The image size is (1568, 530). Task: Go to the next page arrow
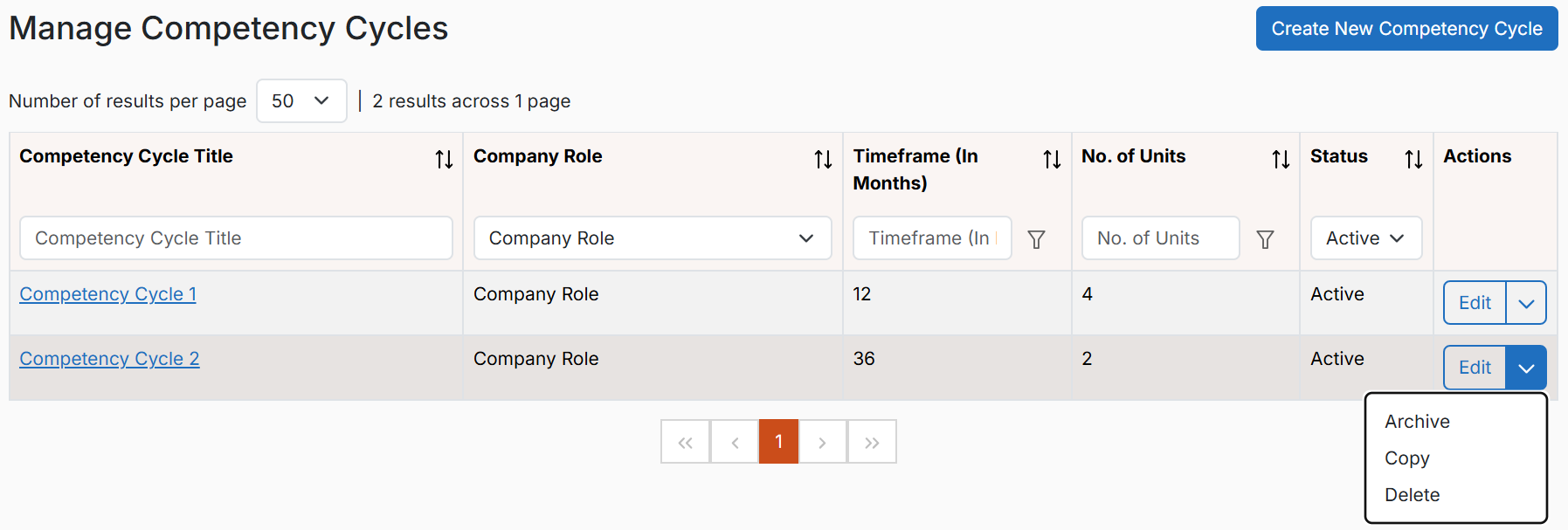click(x=822, y=442)
